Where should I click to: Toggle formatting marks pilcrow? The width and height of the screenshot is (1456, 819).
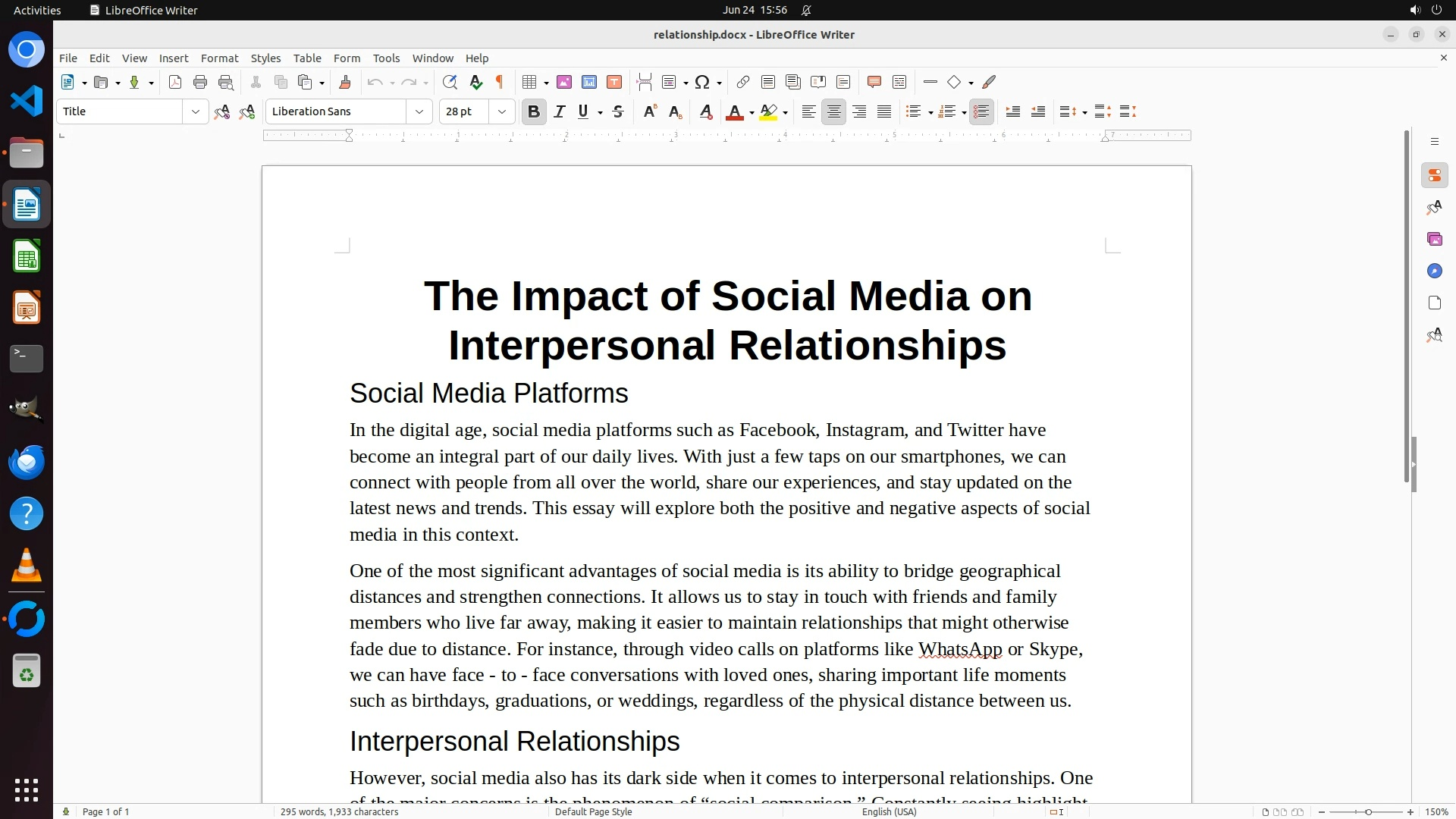[500, 83]
